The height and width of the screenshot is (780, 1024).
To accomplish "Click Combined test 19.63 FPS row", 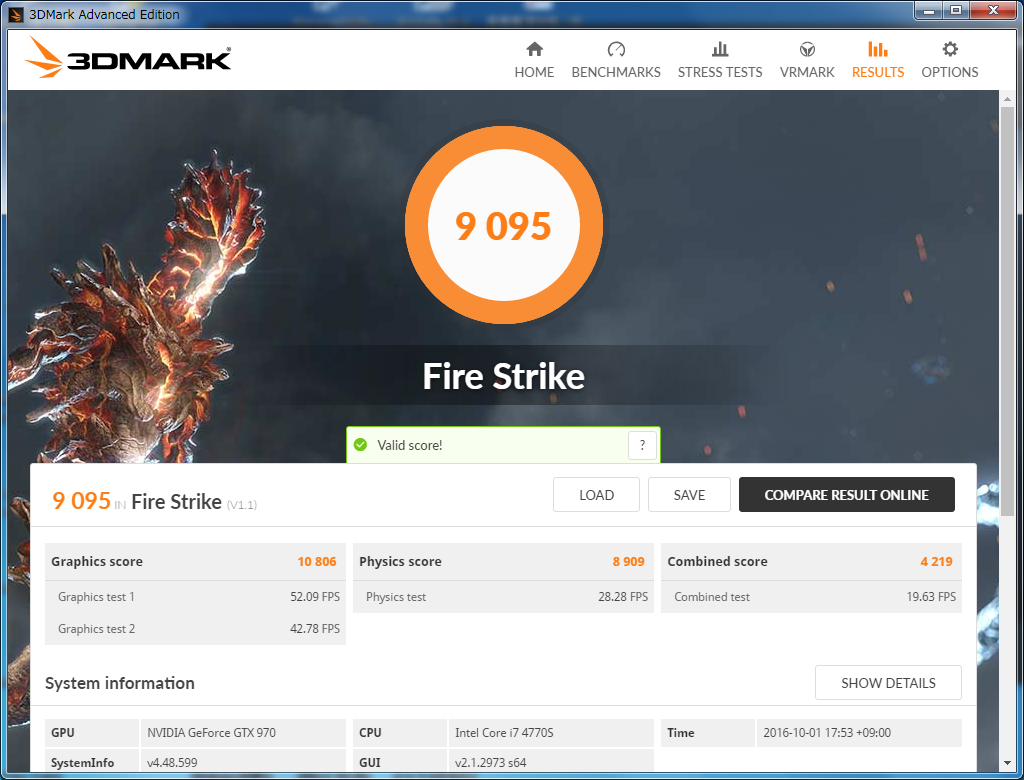I will (812, 596).
